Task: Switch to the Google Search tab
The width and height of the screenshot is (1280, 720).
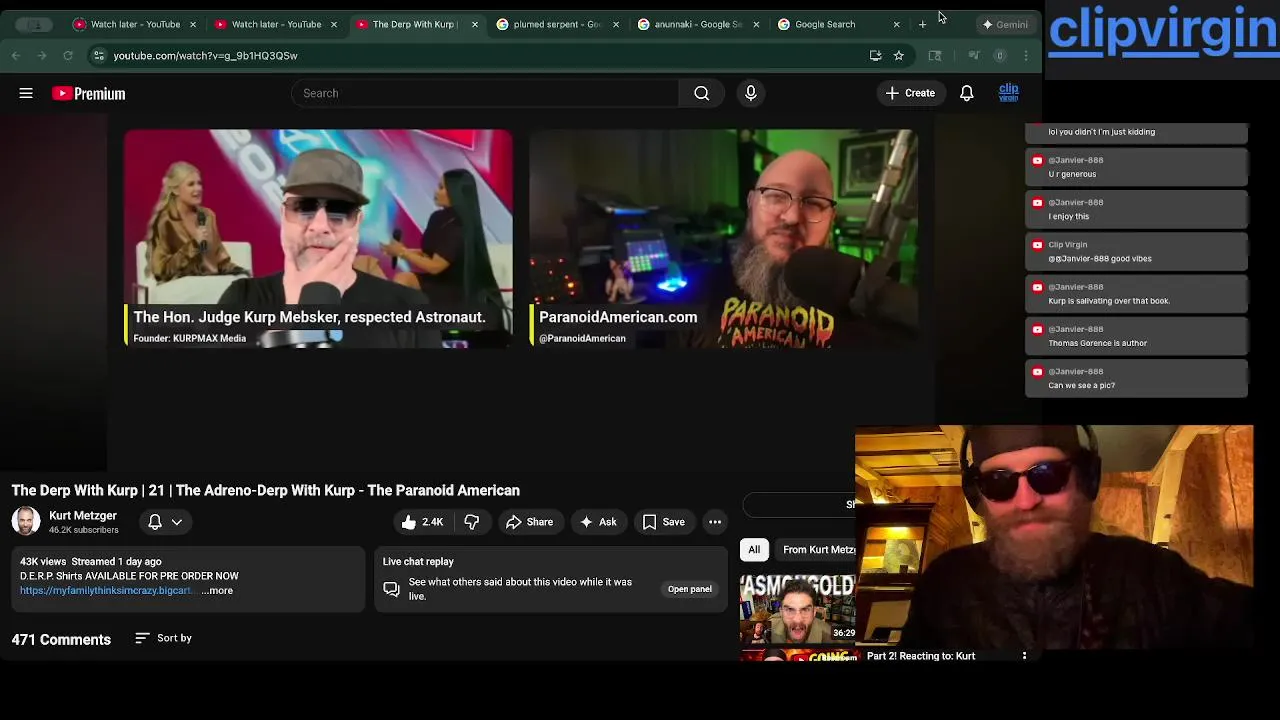Action: coord(838,24)
